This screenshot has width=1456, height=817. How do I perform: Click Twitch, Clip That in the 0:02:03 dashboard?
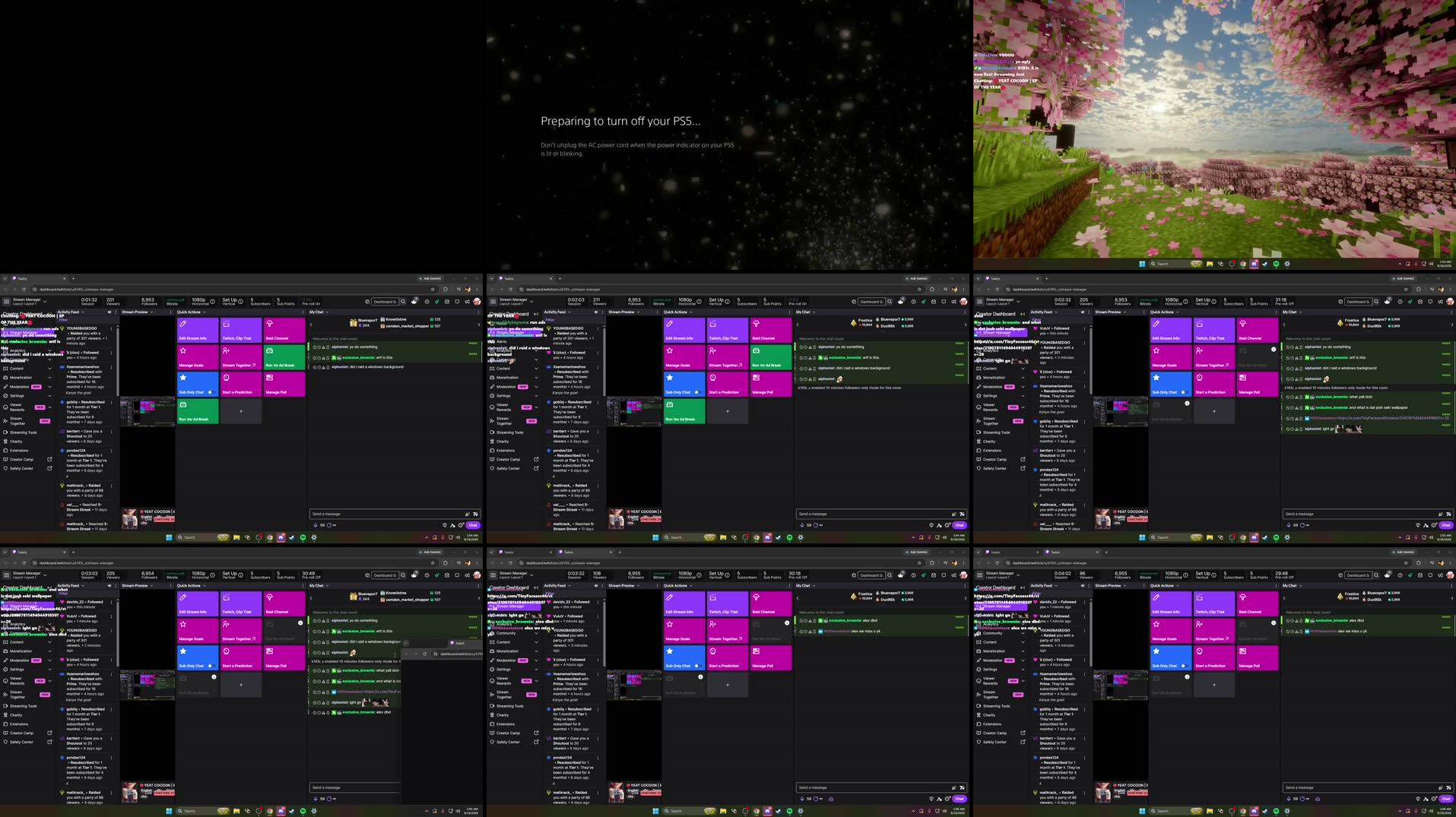[728, 329]
